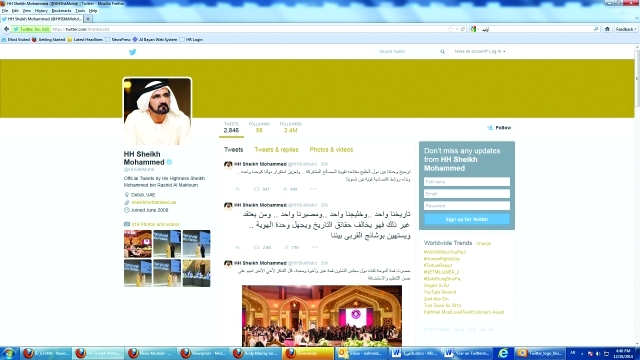Open the View menu
The height and width of the screenshot is (360, 640).
pyautogui.click(x=27, y=11)
